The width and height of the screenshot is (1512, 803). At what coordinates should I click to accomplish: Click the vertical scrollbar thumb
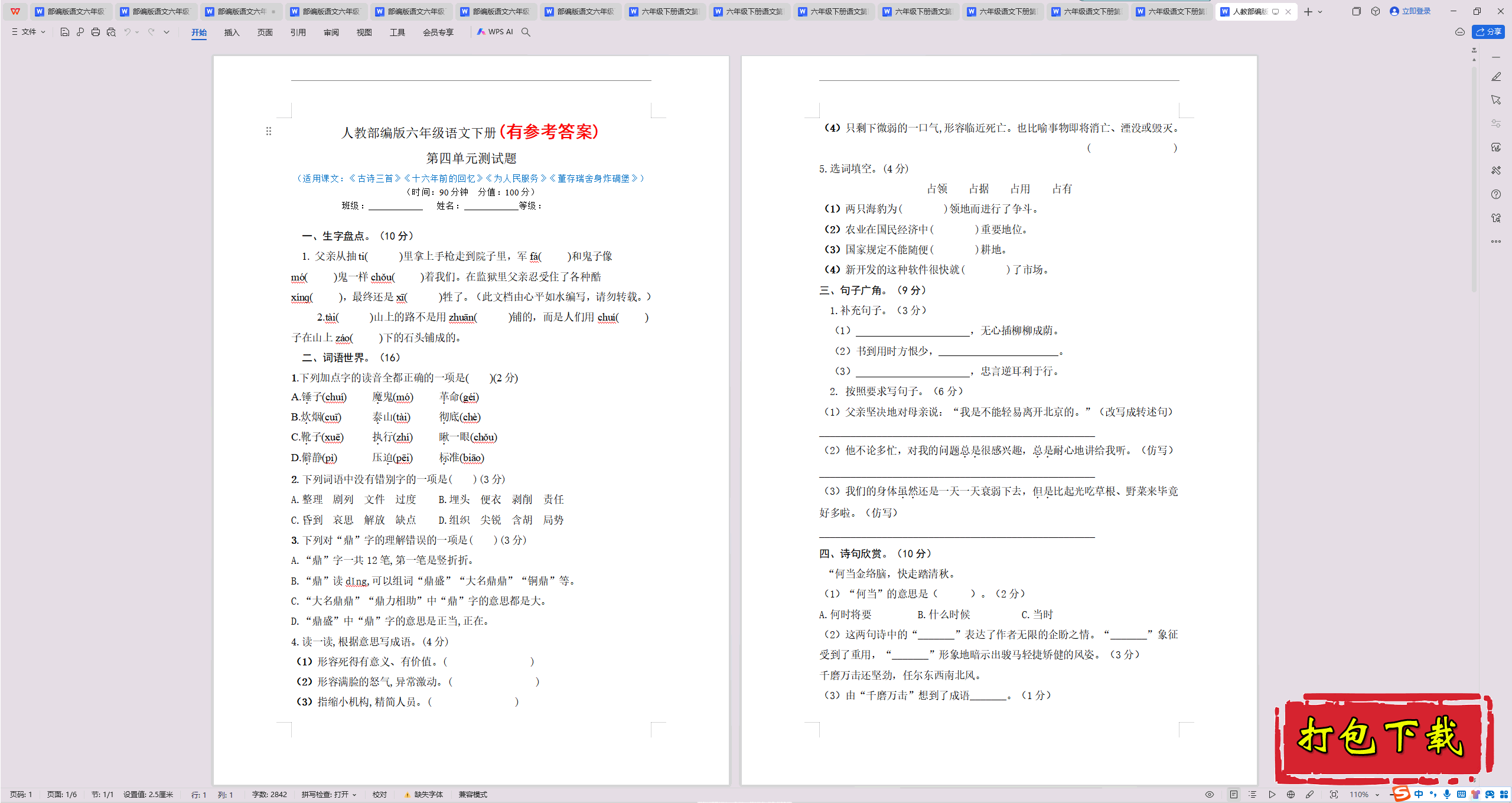point(1474,180)
